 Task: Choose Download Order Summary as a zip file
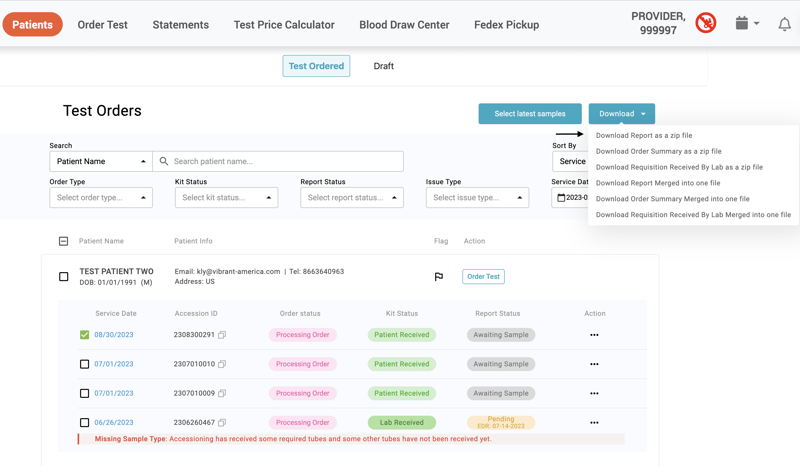(x=659, y=151)
